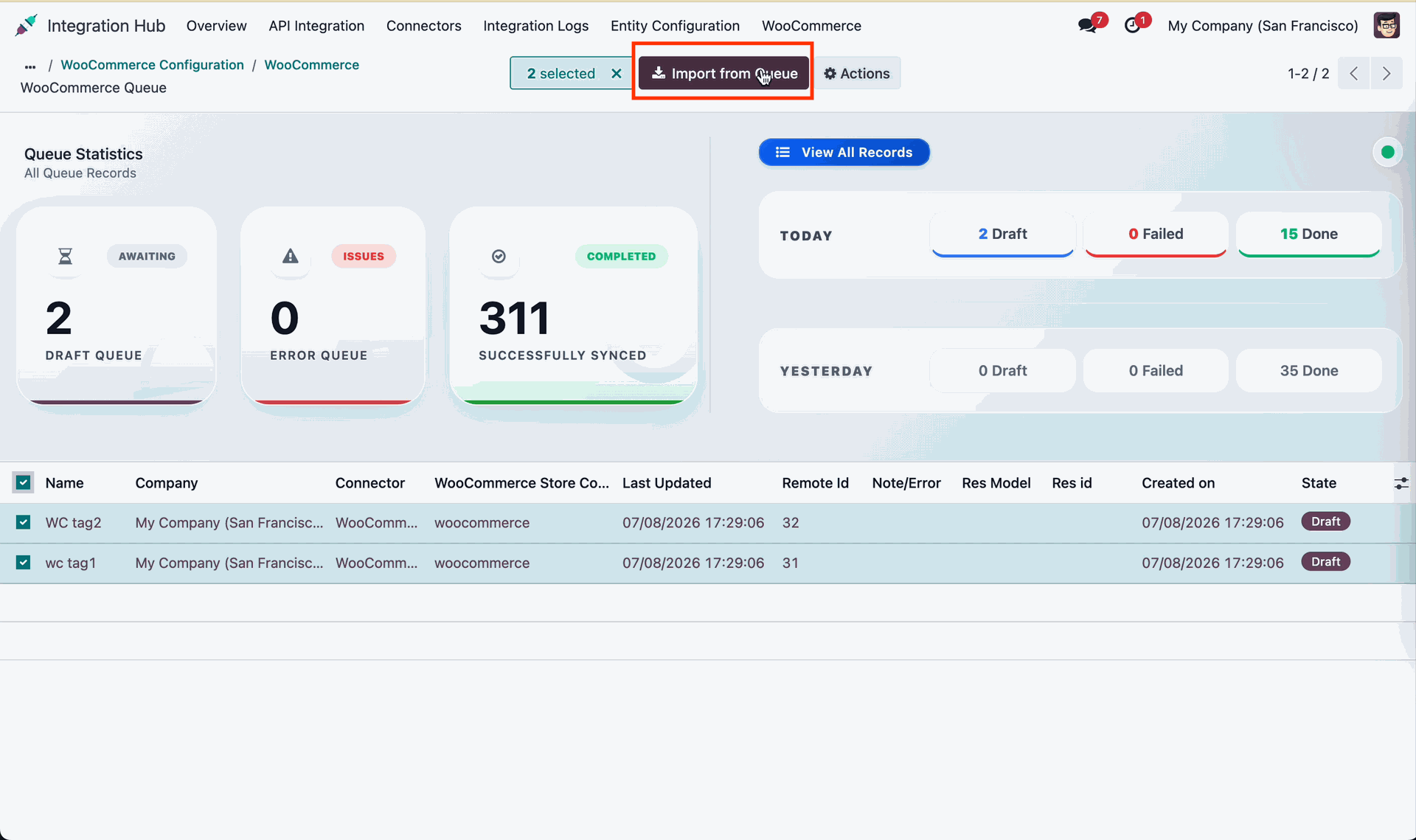Open the API Integration menu
This screenshot has width=1416, height=840.
click(x=316, y=26)
